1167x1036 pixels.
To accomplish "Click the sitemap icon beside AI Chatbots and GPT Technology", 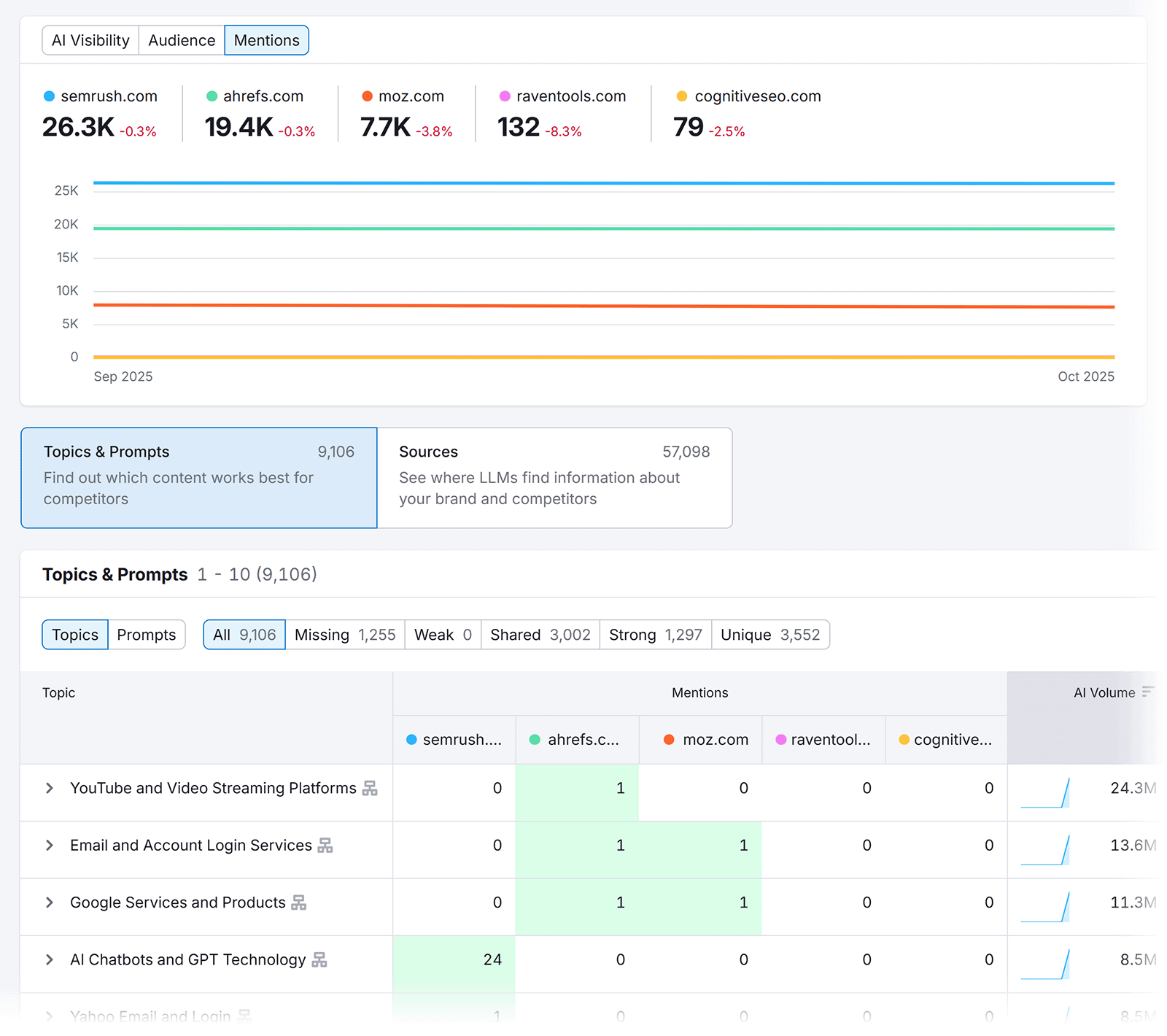I will click(320, 959).
